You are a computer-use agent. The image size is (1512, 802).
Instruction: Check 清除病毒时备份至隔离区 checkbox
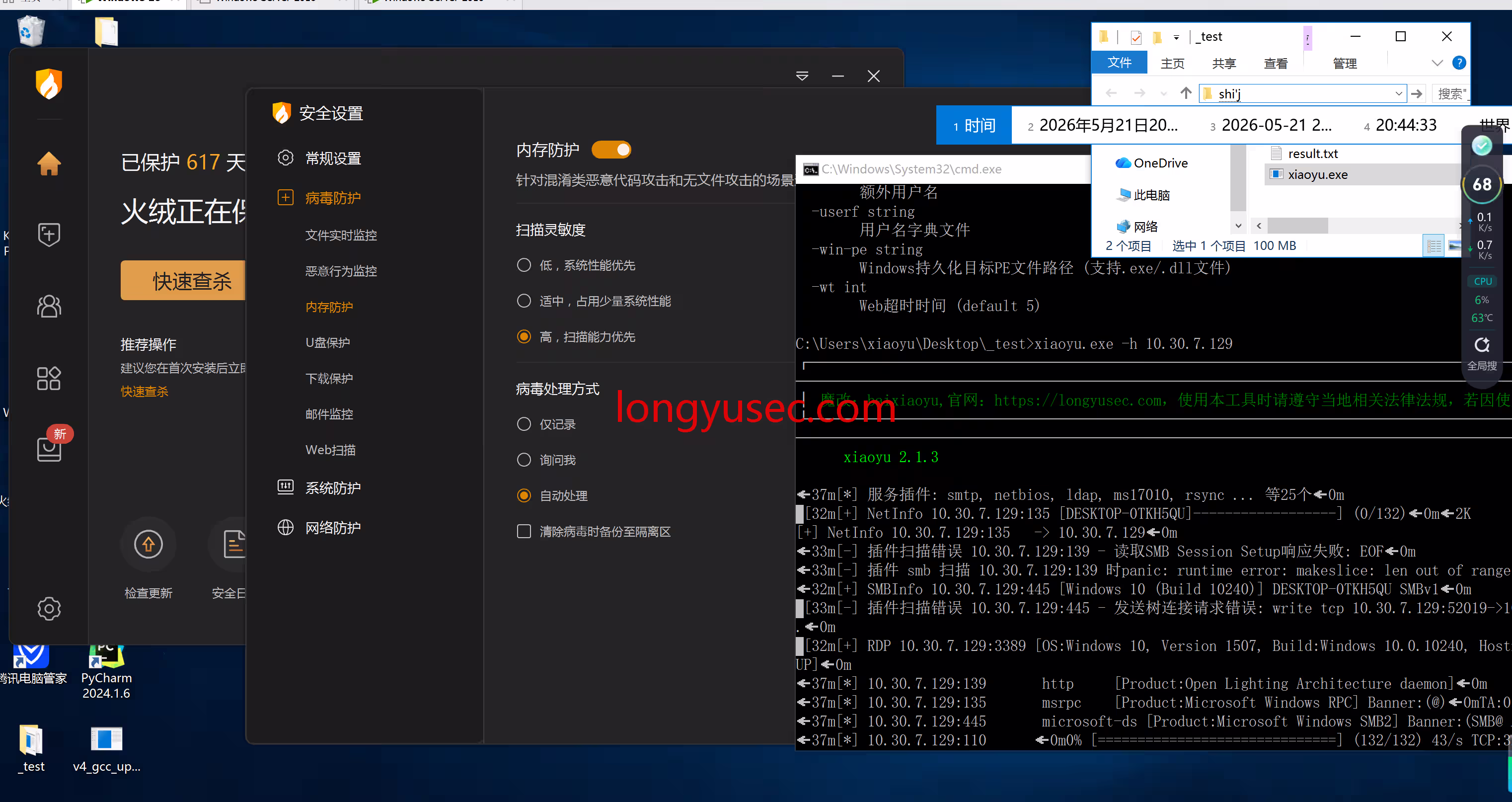coord(524,532)
